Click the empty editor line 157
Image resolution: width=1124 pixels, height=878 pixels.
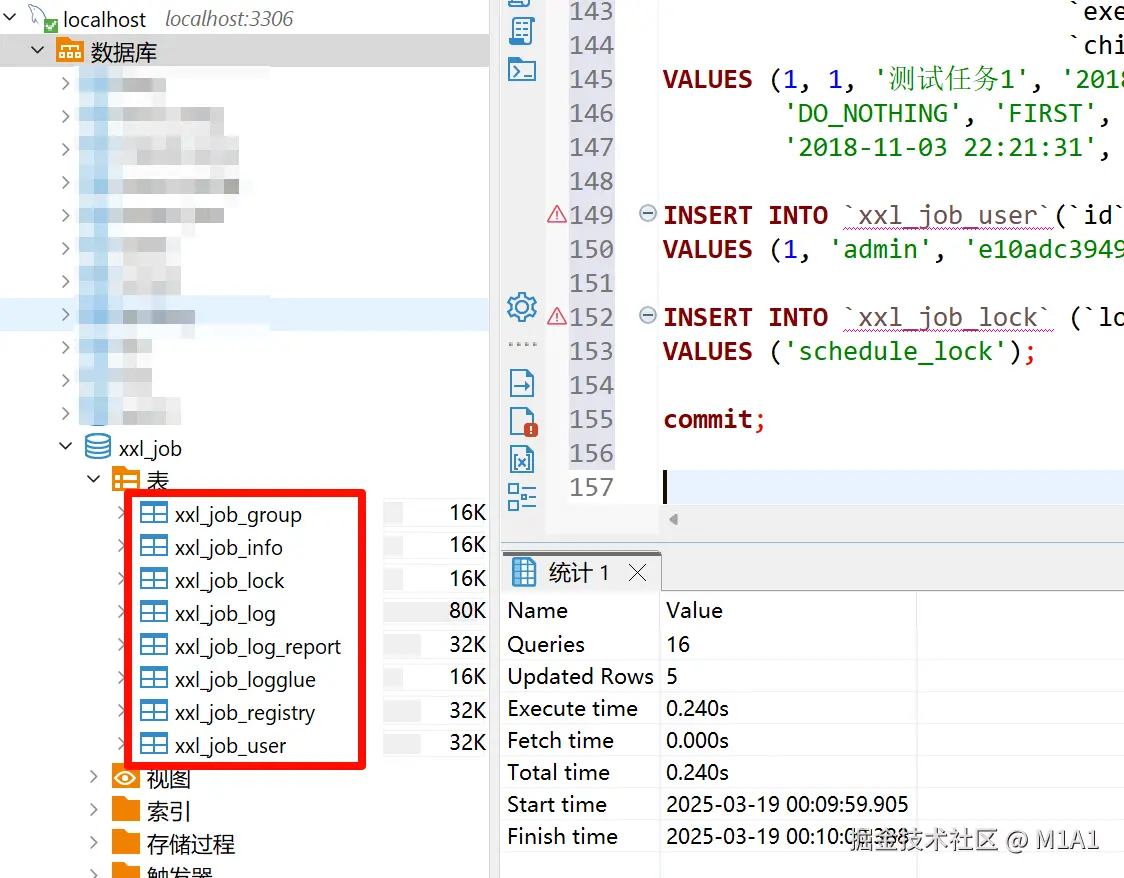[892, 487]
